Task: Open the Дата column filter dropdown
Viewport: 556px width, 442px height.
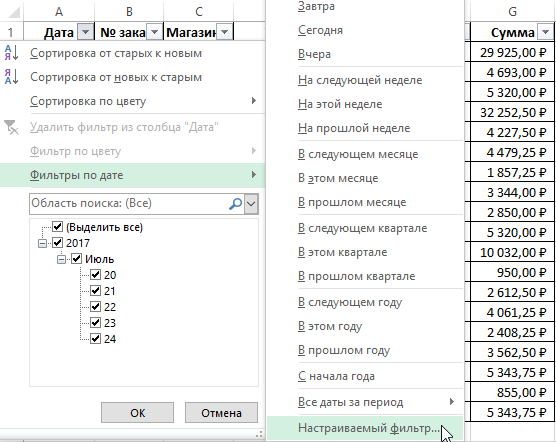Action: [85, 32]
